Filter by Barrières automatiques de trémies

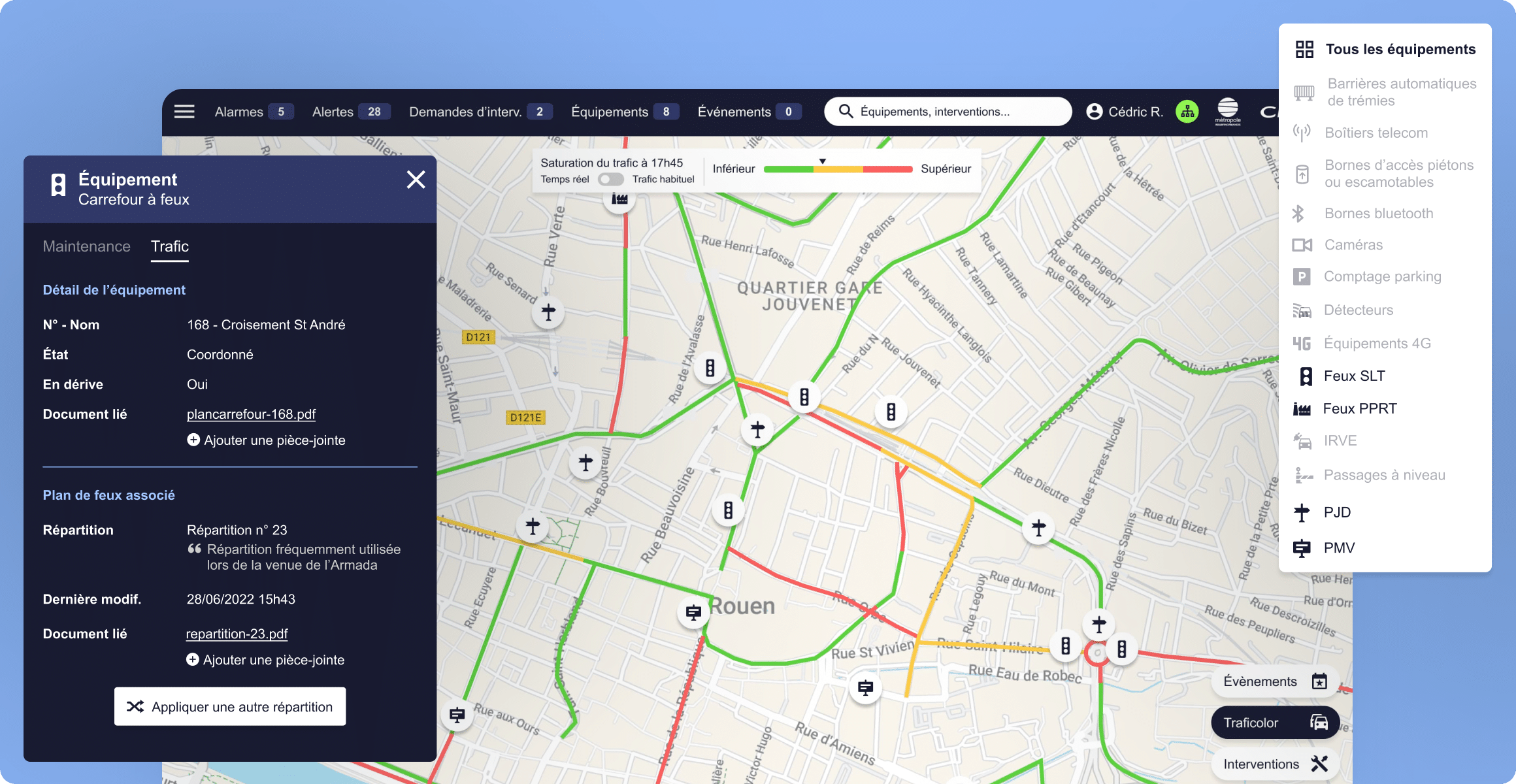[x=1385, y=92]
